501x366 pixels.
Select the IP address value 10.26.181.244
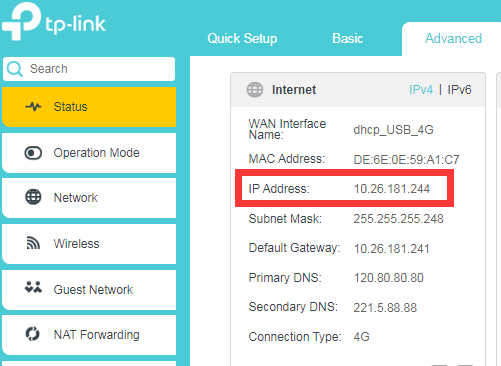pyautogui.click(x=392, y=189)
